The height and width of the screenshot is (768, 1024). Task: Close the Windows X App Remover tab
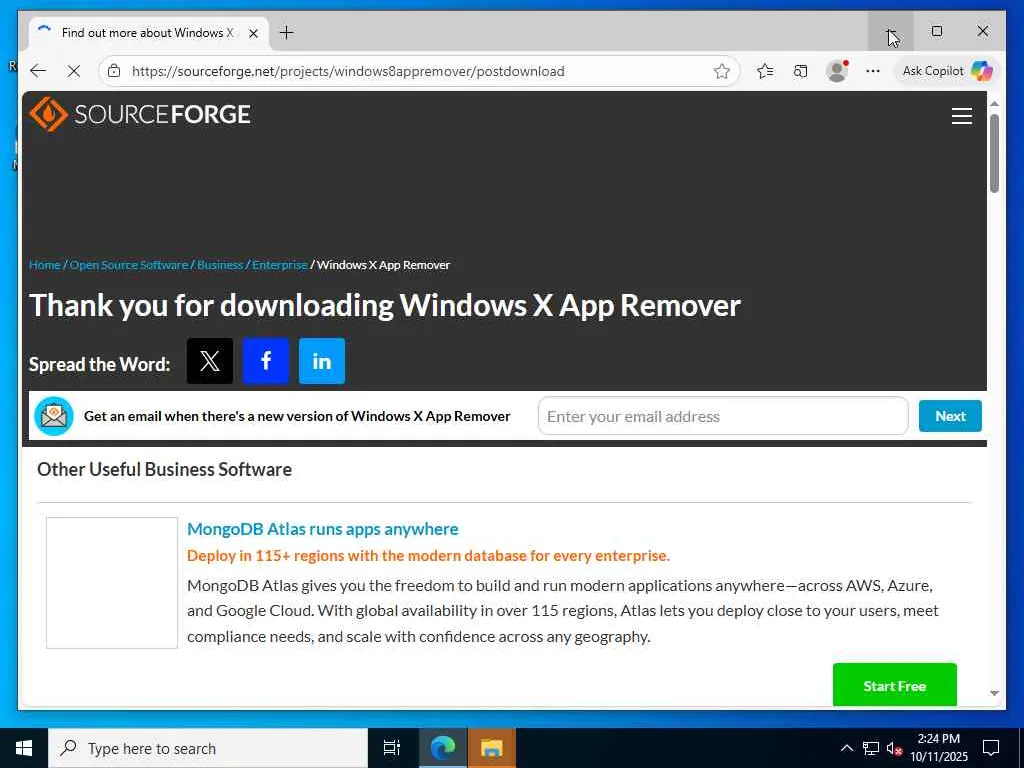(253, 33)
